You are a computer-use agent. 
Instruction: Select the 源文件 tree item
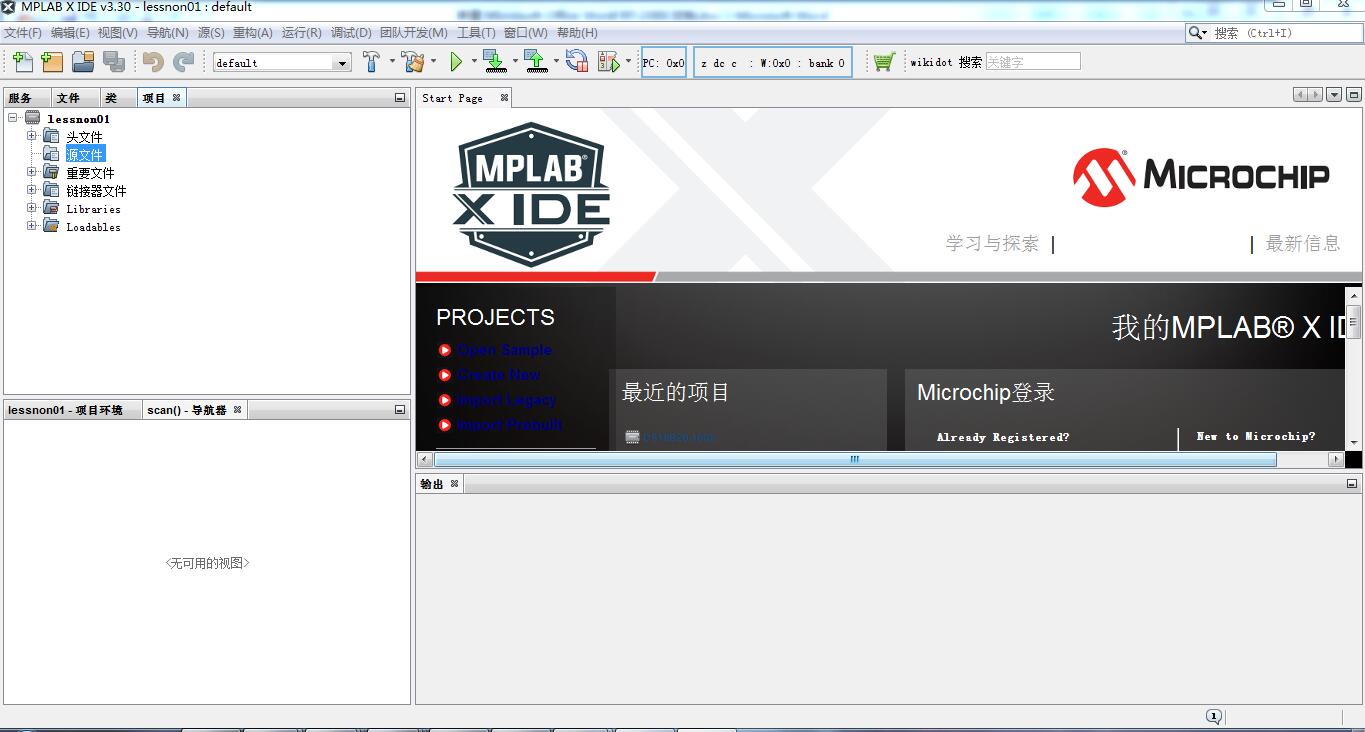[85, 154]
